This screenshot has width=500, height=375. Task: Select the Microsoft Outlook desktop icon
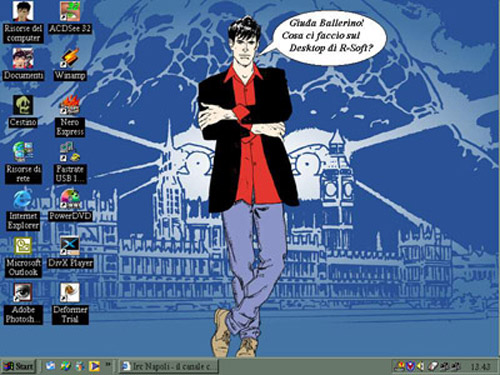[23, 246]
